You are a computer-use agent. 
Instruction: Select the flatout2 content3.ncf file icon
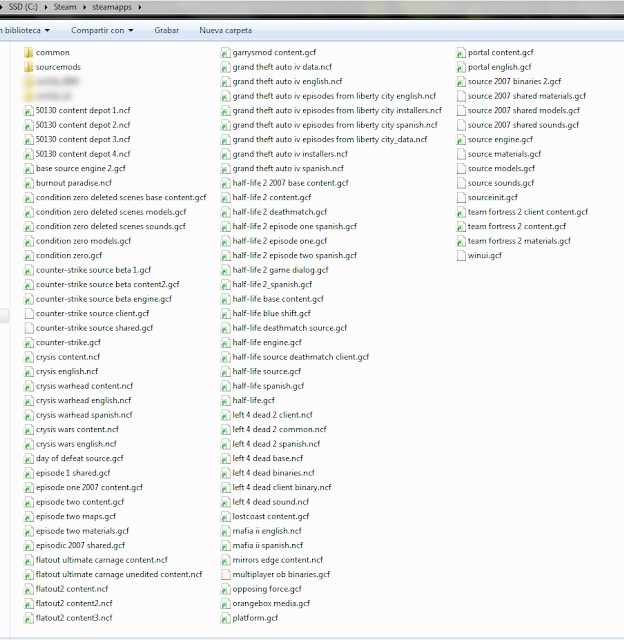click(x=29, y=618)
